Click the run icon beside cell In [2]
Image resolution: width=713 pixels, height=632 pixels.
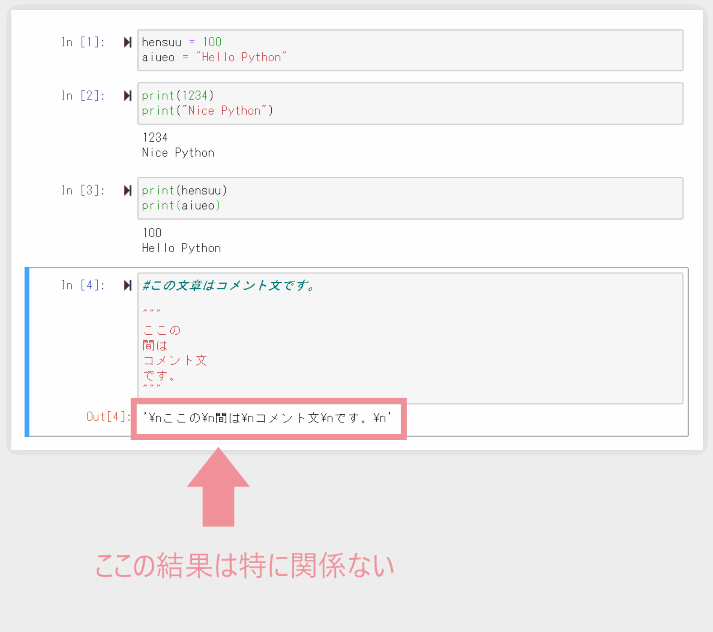(127, 95)
